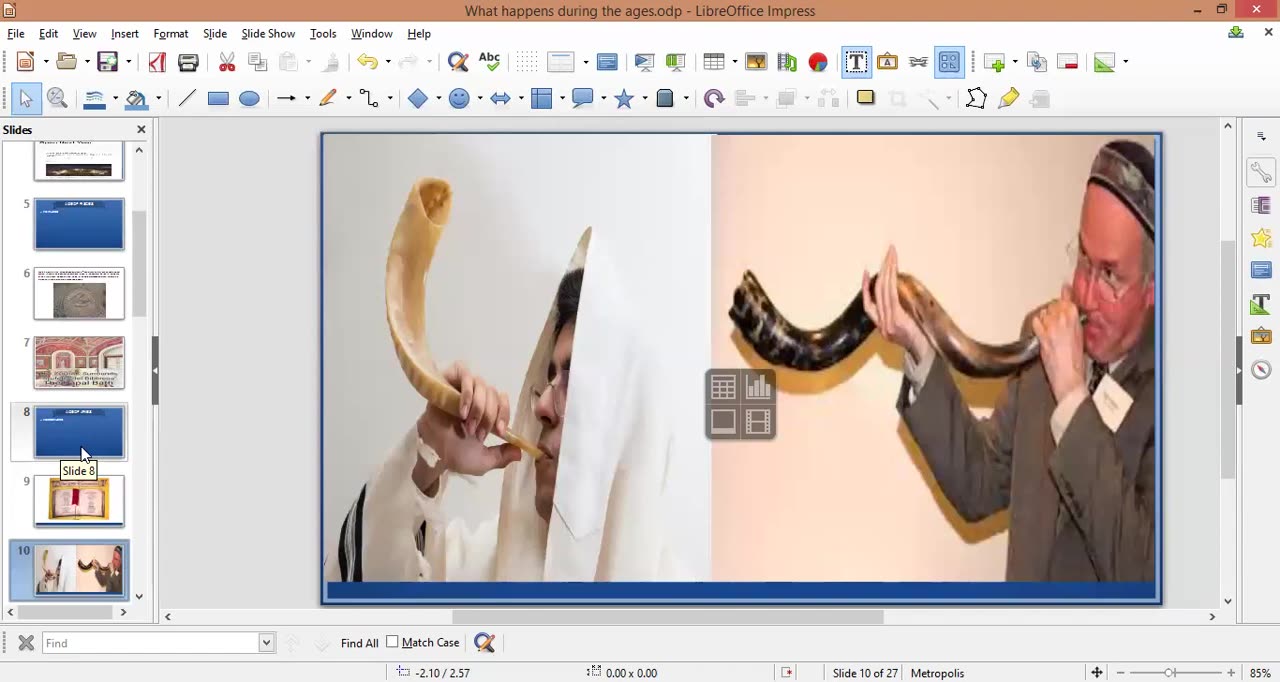Select the slide 7 thumbnail
1280x682 pixels.
click(79, 362)
